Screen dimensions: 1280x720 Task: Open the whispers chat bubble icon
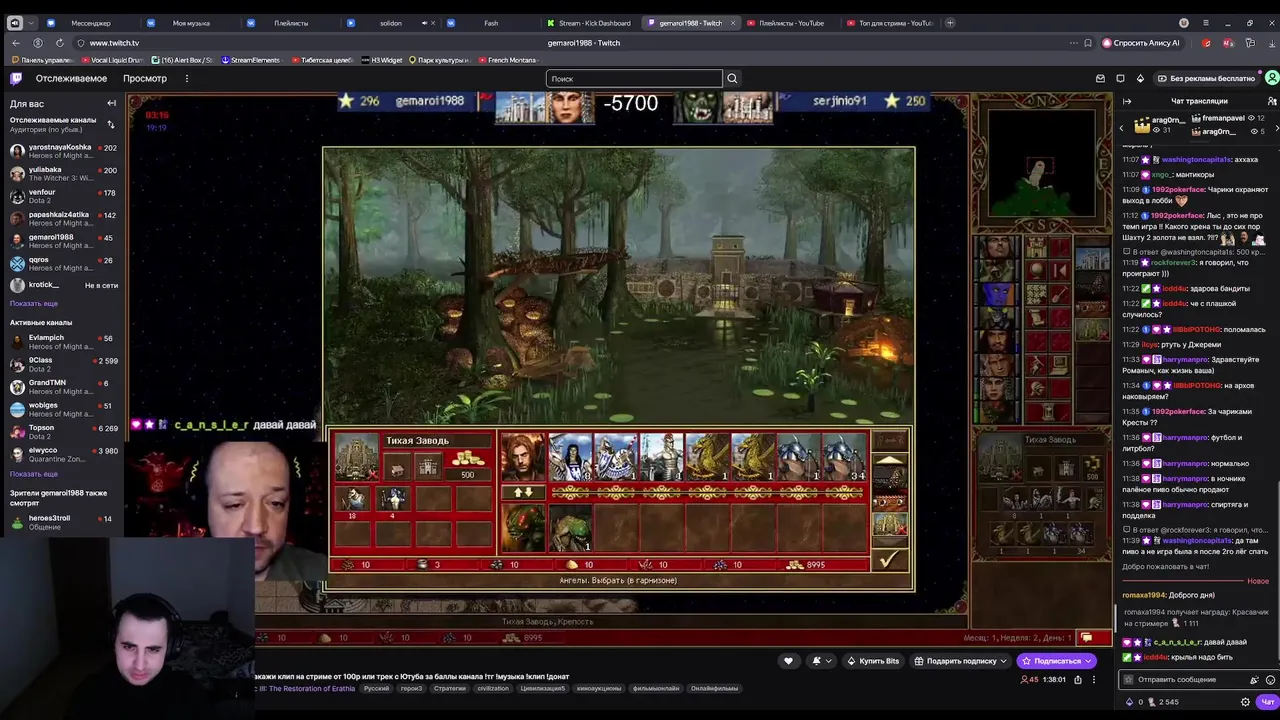point(1121,78)
